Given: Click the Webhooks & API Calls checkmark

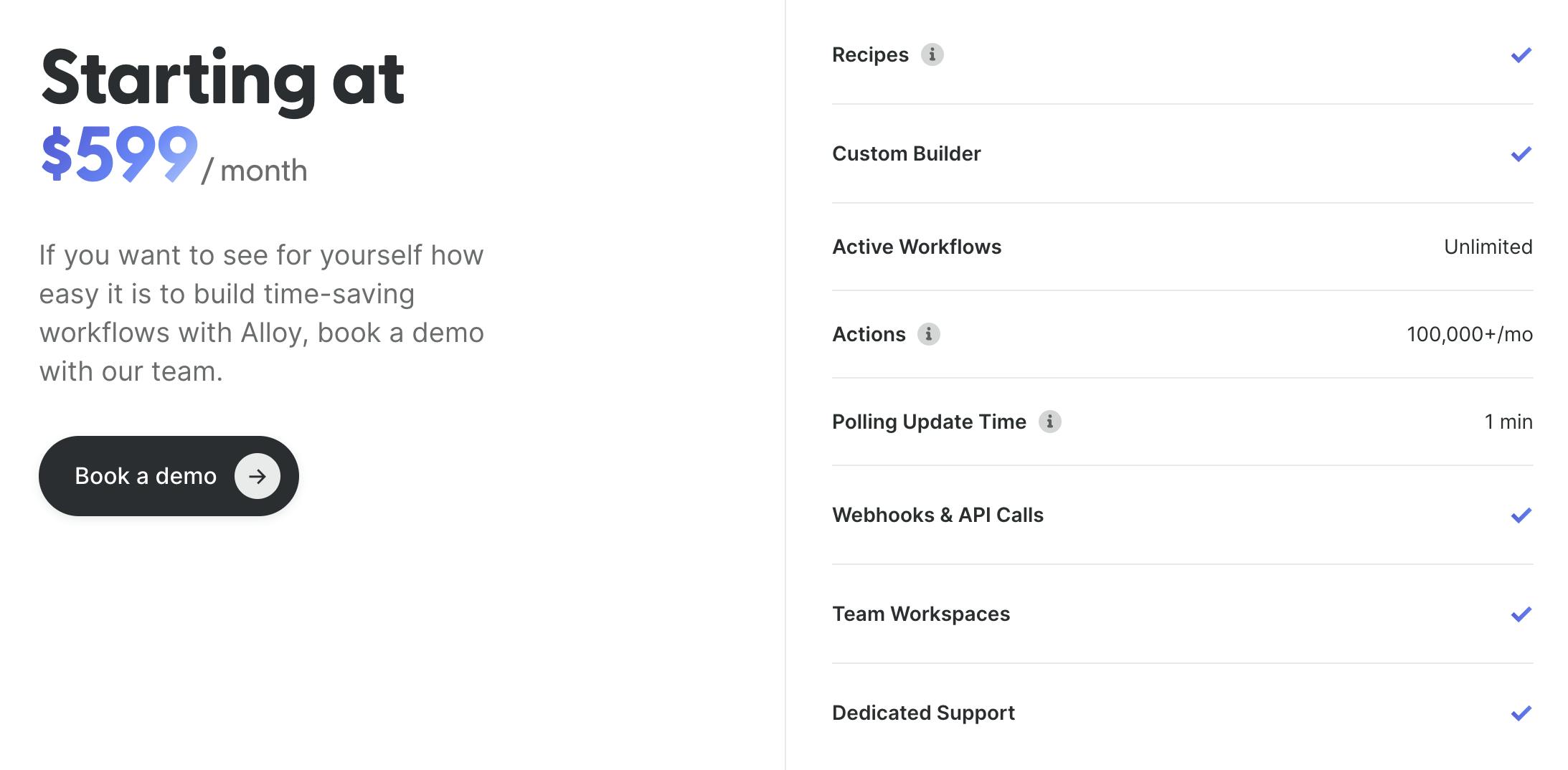Looking at the screenshot, I should [1521, 515].
